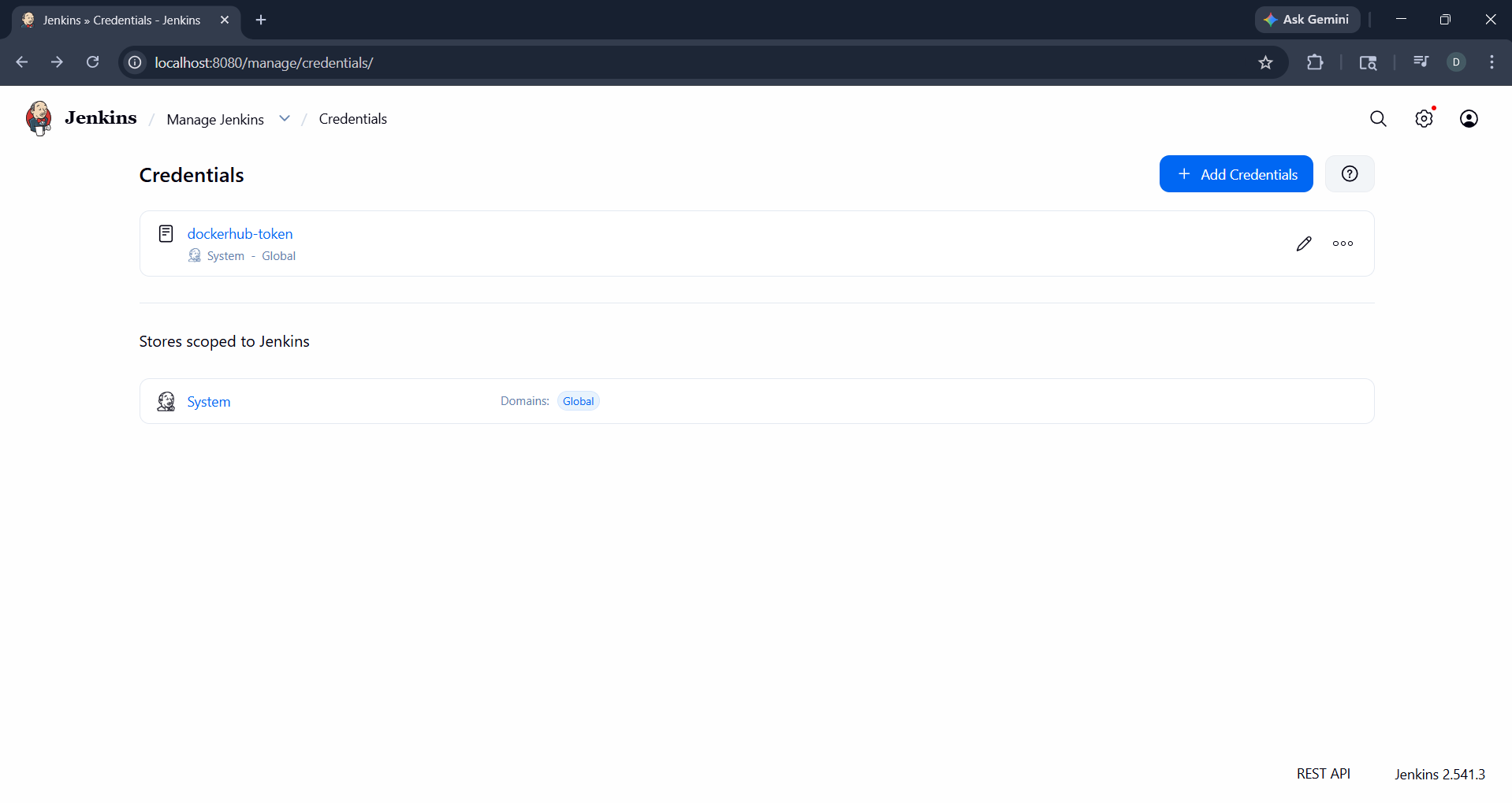The image size is (1512, 803).
Task: Open the dockerhub-token credential link
Action: click(240, 234)
